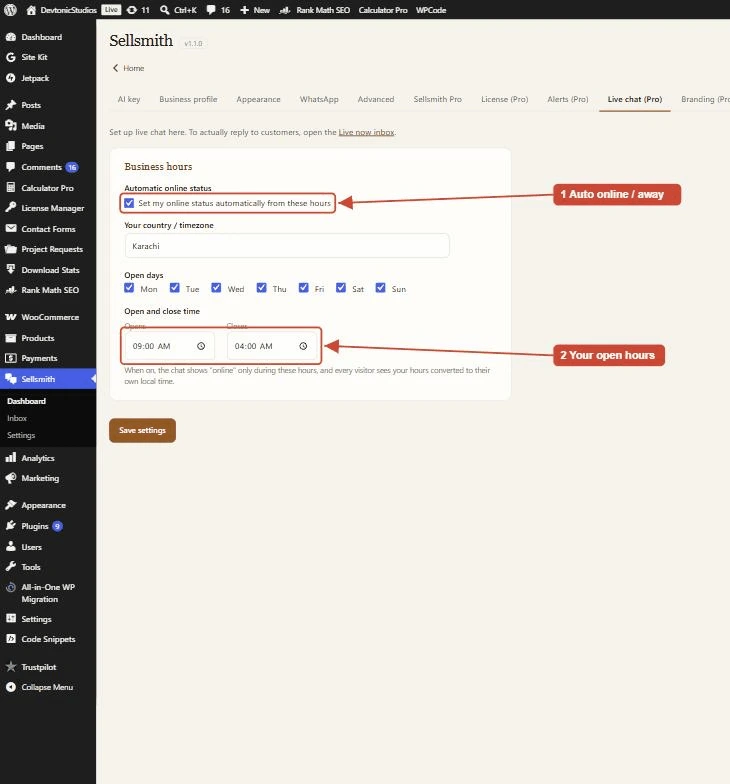Uncheck the Sat open day checkbox

[341, 288]
